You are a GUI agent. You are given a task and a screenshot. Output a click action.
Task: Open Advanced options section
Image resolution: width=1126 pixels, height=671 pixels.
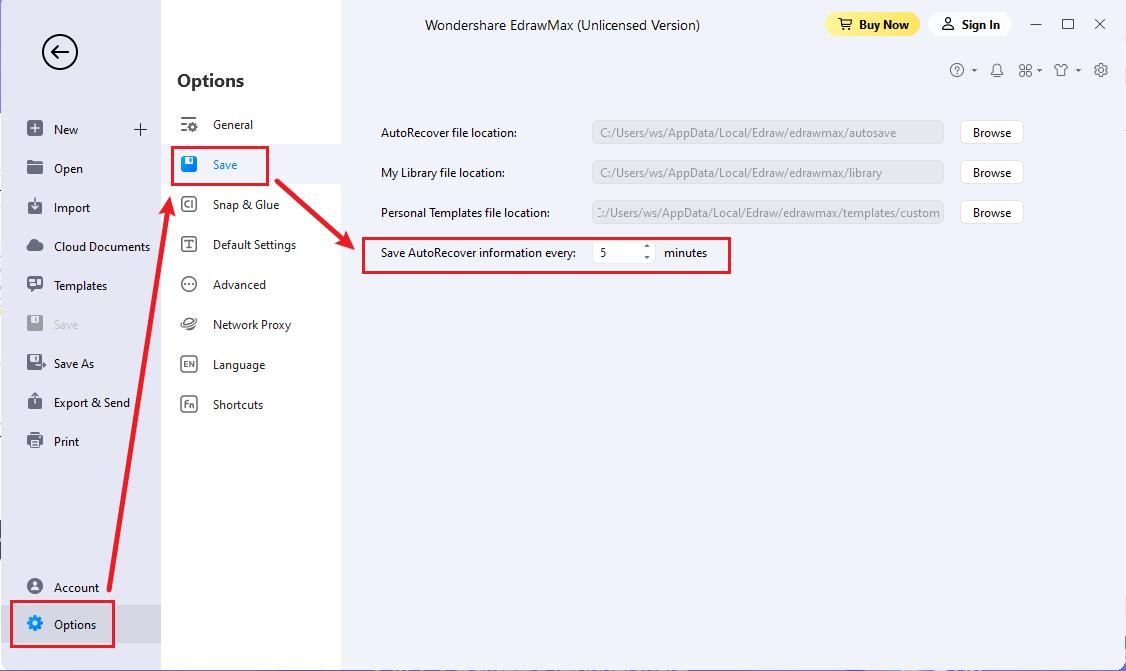click(x=251, y=284)
